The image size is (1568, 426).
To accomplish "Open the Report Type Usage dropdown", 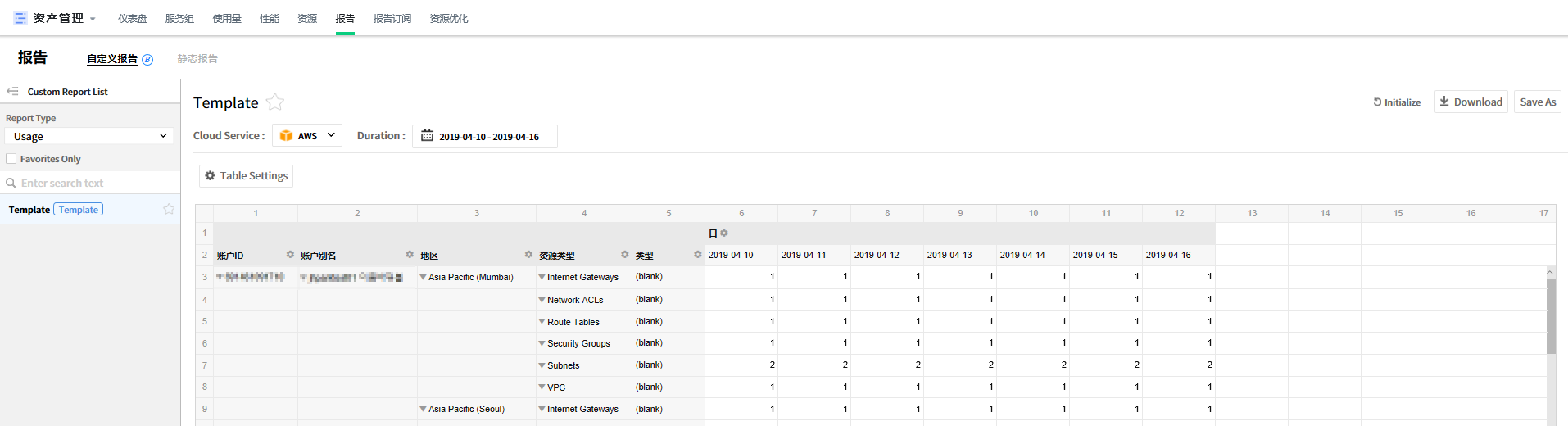I will [x=89, y=136].
